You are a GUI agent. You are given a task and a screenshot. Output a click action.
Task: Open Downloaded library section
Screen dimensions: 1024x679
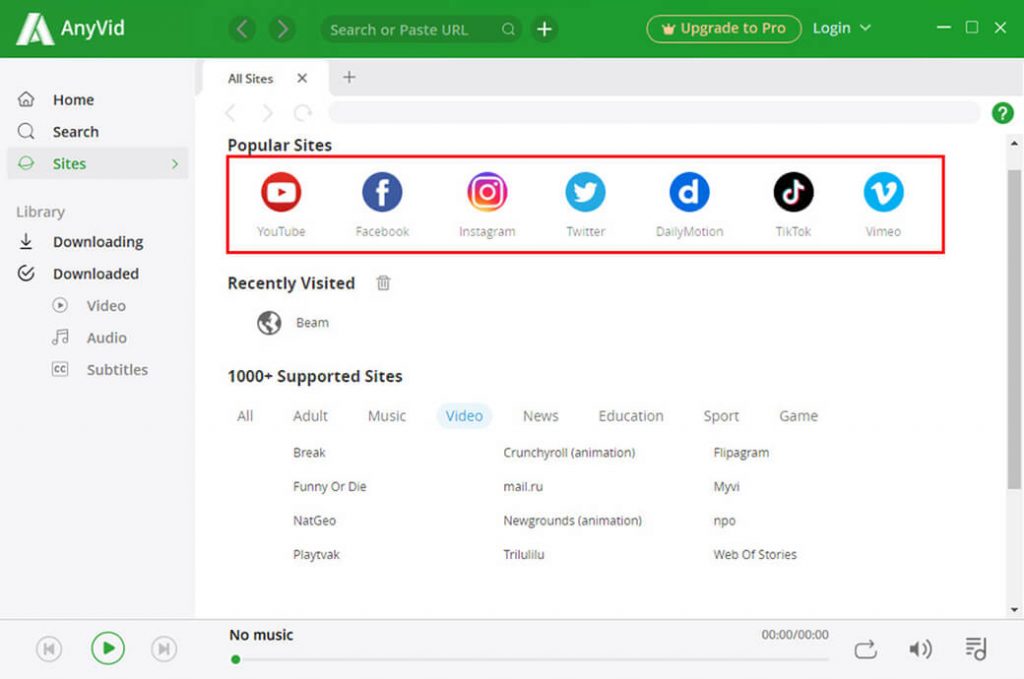pyautogui.click(x=98, y=274)
